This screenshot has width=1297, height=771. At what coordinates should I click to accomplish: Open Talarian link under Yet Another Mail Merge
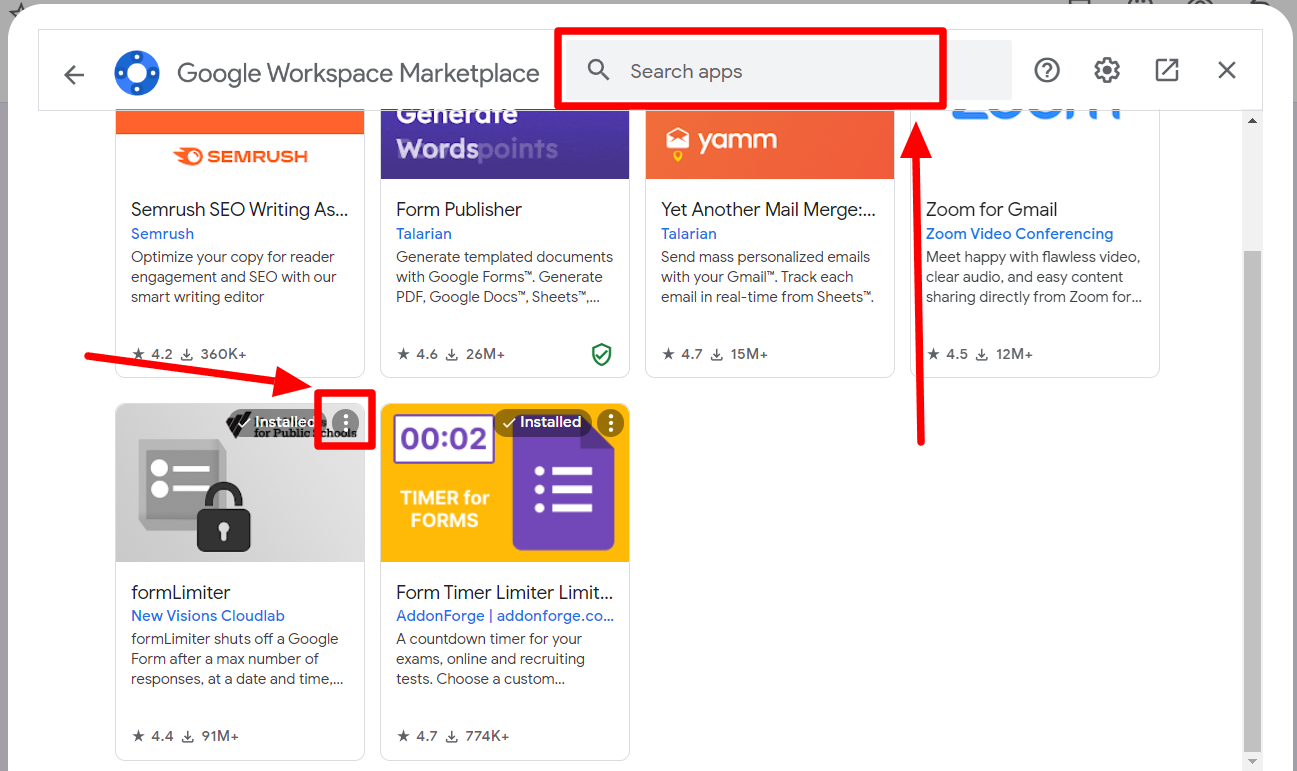[689, 234]
